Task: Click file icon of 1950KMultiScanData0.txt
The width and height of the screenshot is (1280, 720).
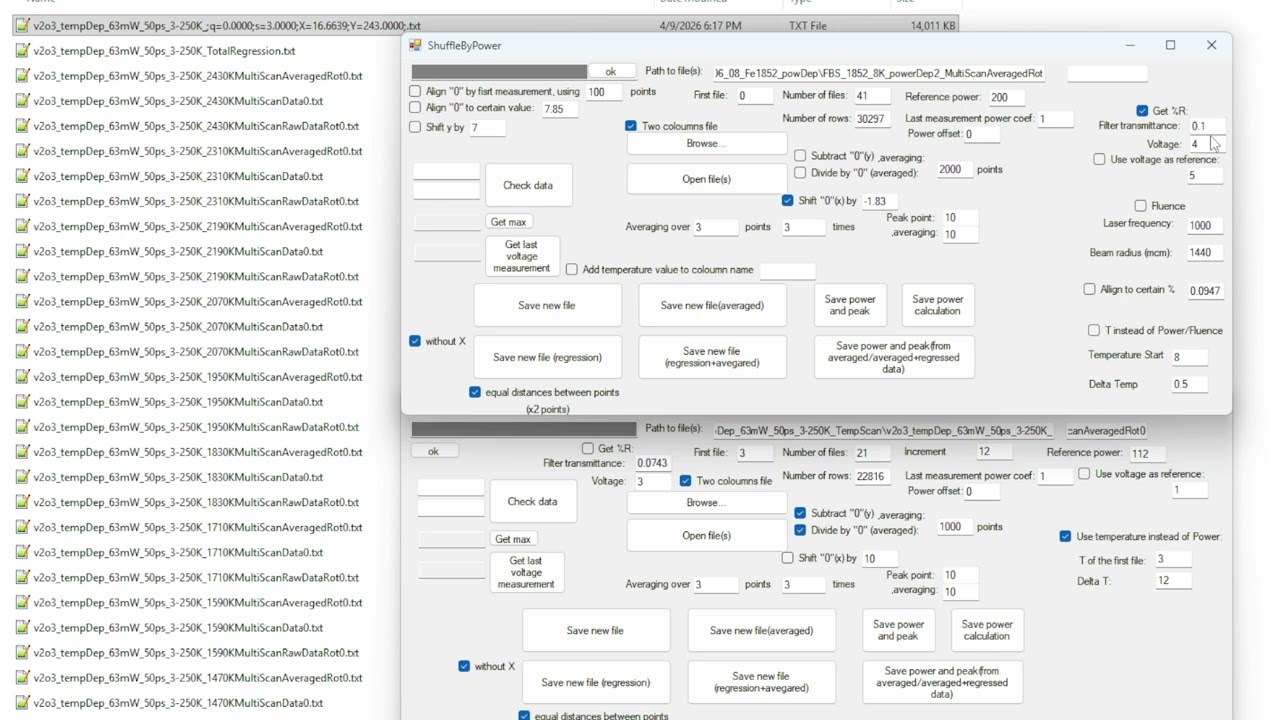Action: coord(22,401)
